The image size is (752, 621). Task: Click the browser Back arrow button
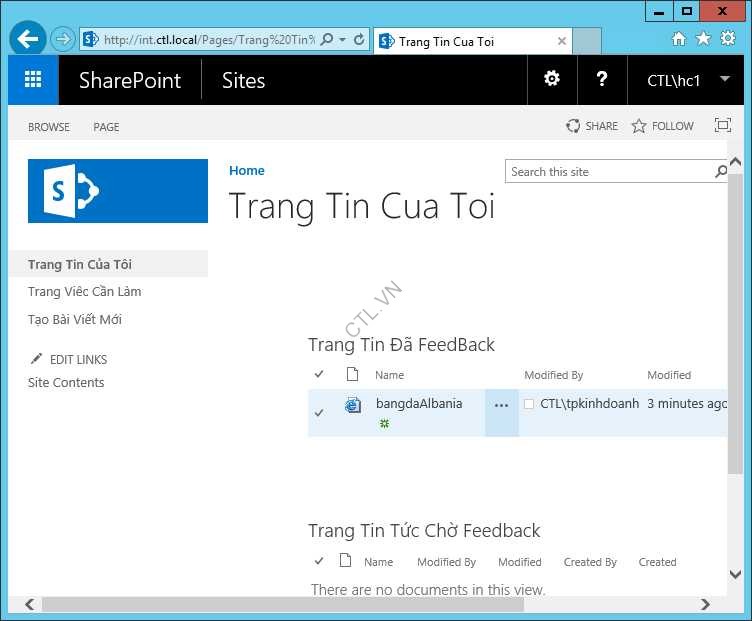[28, 40]
